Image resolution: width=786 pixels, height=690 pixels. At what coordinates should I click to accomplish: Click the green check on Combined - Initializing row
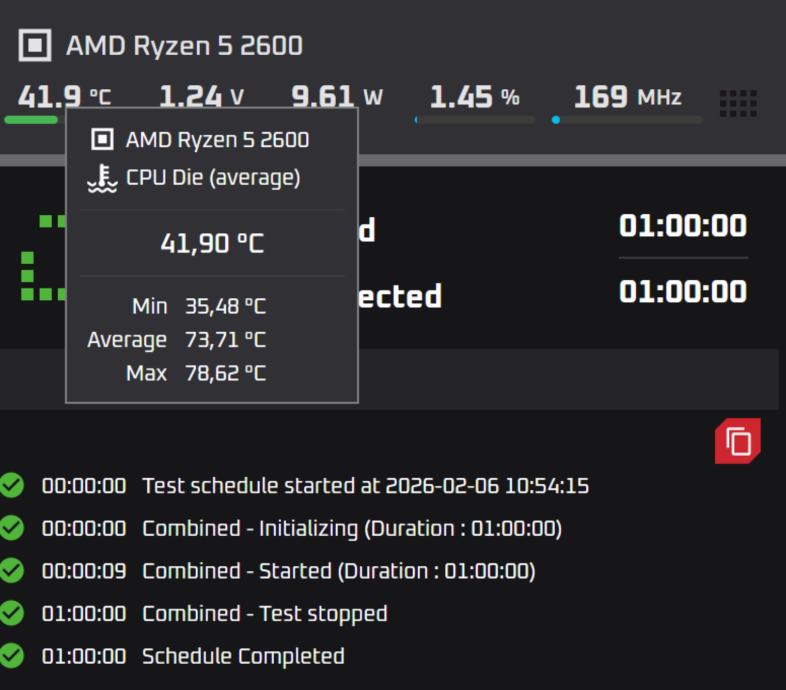tap(12, 528)
